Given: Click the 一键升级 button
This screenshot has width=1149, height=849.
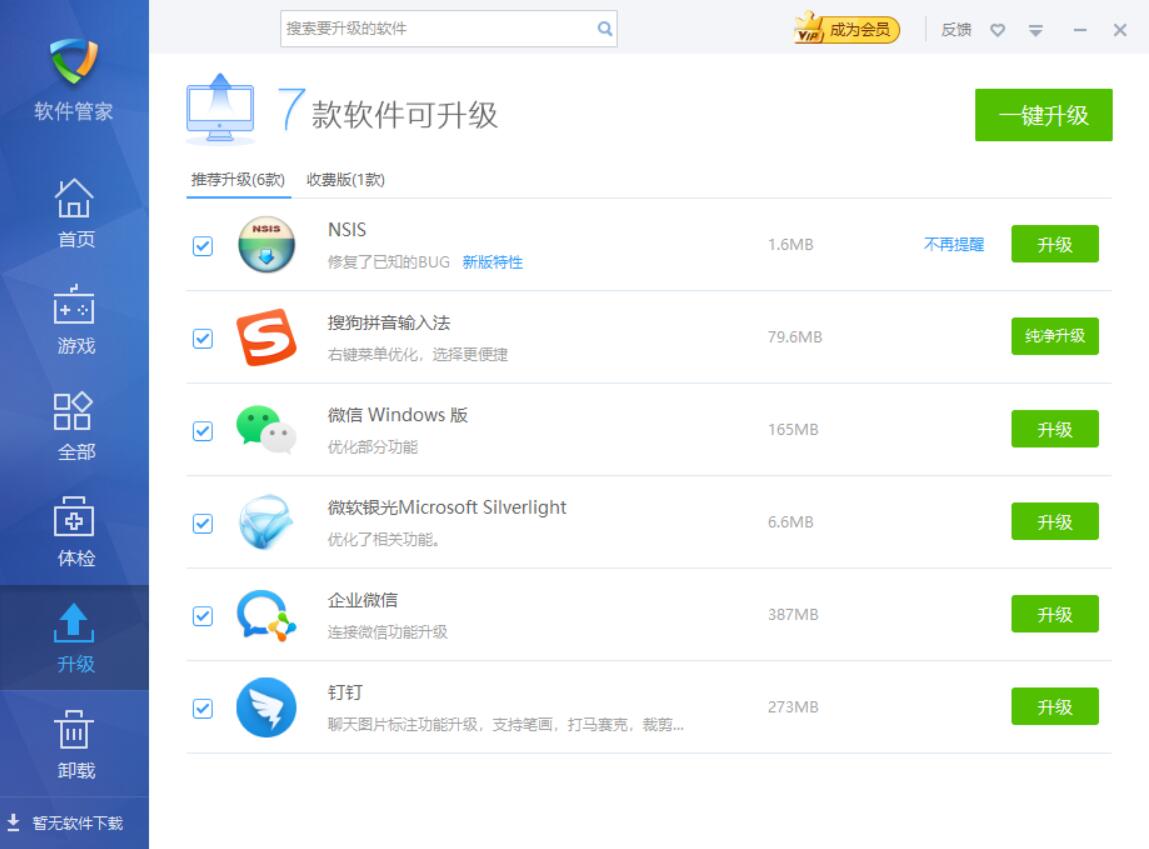Looking at the screenshot, I should 1043,115.
